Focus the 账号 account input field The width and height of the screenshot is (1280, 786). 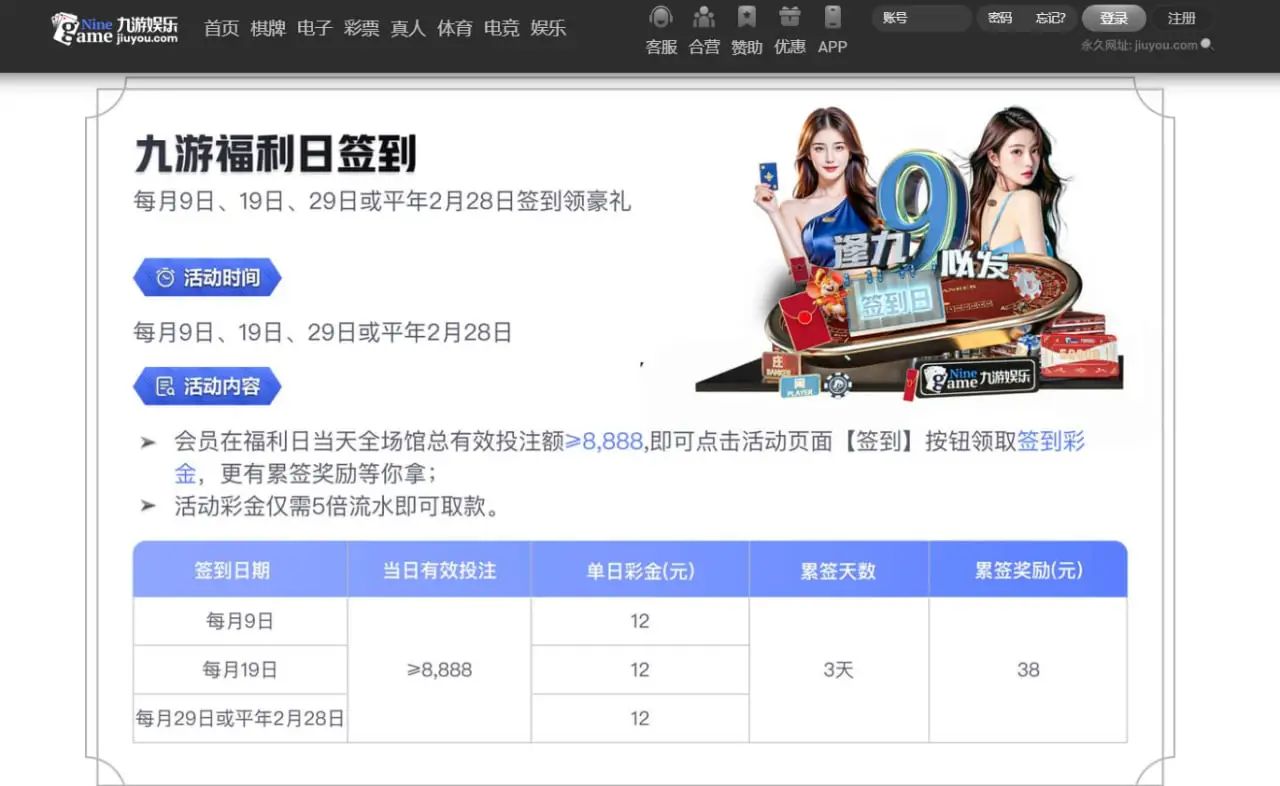coord(921,18)
